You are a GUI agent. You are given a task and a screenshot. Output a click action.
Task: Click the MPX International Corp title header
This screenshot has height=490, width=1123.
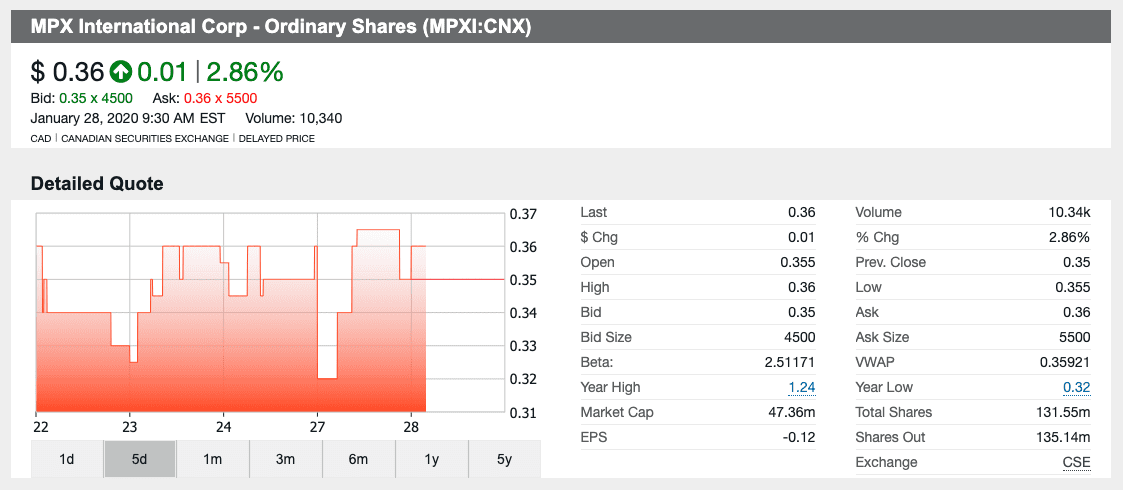click(280, 27)
